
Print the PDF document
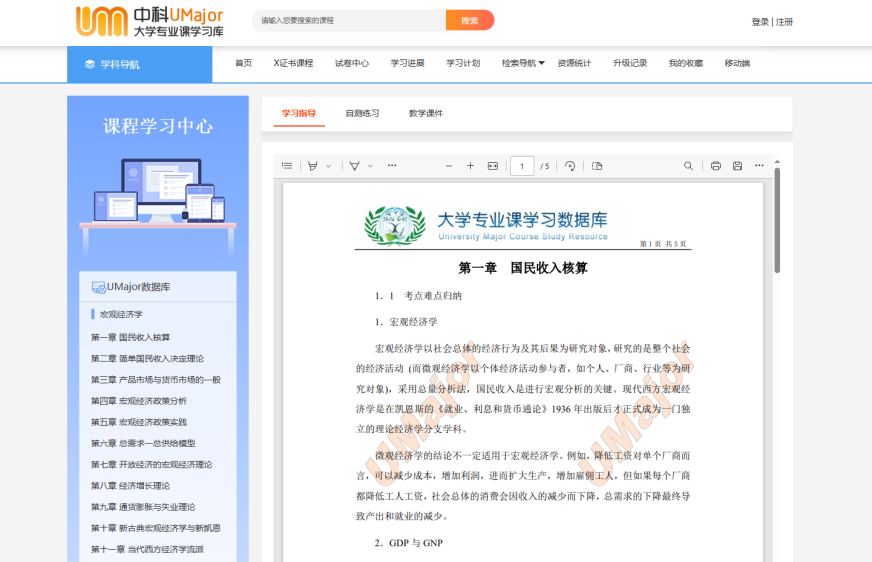(x=716, y=166)
